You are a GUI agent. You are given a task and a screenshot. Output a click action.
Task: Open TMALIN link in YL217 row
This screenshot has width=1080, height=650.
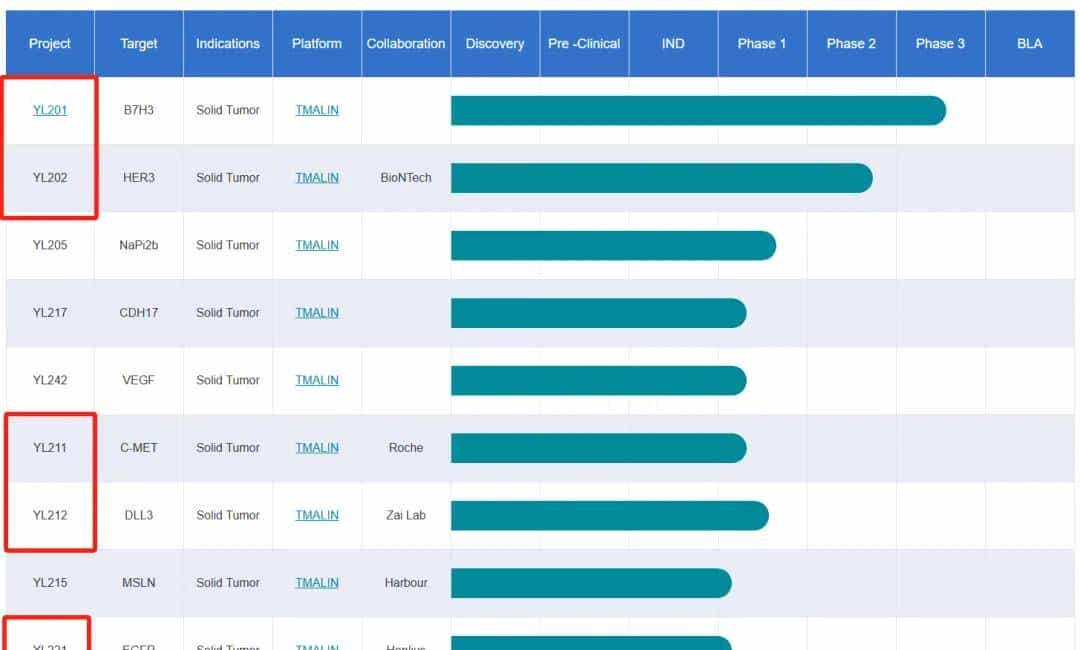point(317,313)
